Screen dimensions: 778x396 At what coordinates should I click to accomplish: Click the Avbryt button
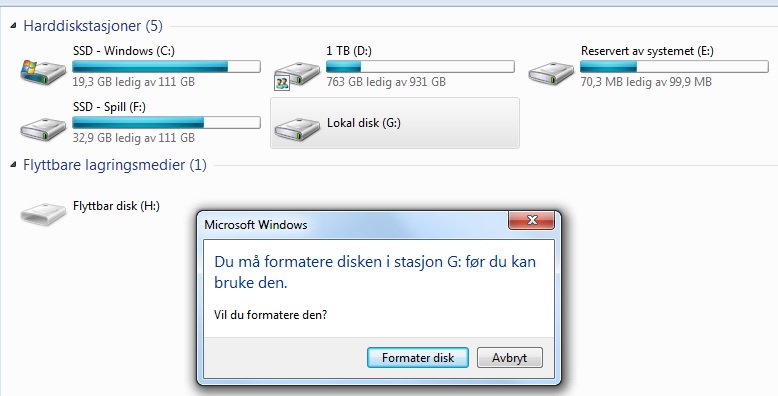pos(510,358)
